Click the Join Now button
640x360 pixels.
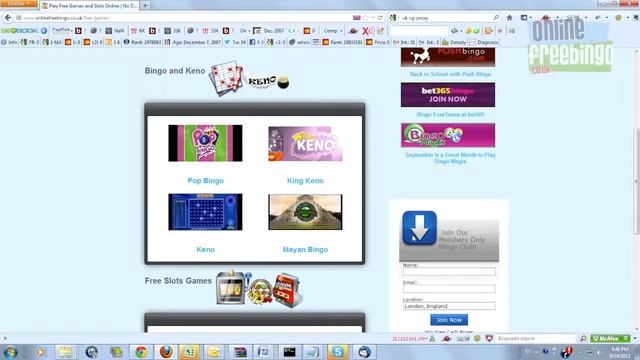point(449,320)
